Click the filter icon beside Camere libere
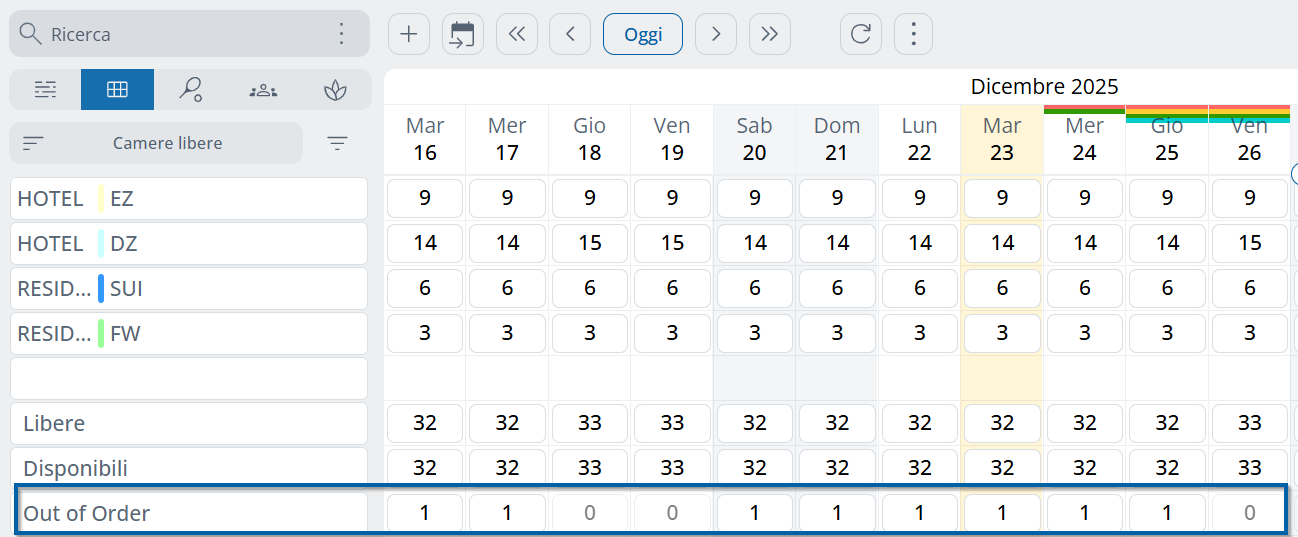The image size is (1298, 537). 338,143
